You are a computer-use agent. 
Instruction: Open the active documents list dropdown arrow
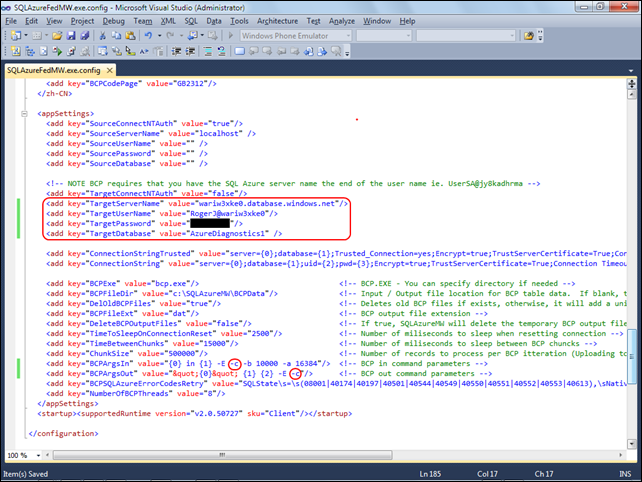pos(631,71)
